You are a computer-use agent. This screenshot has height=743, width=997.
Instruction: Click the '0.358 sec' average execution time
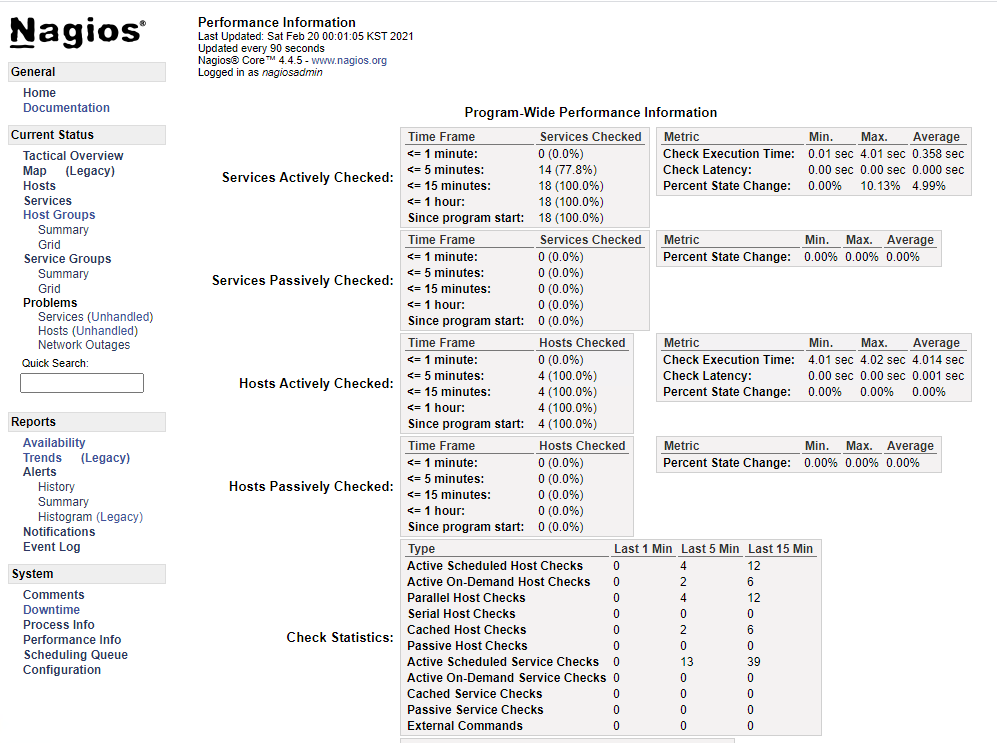938,154
